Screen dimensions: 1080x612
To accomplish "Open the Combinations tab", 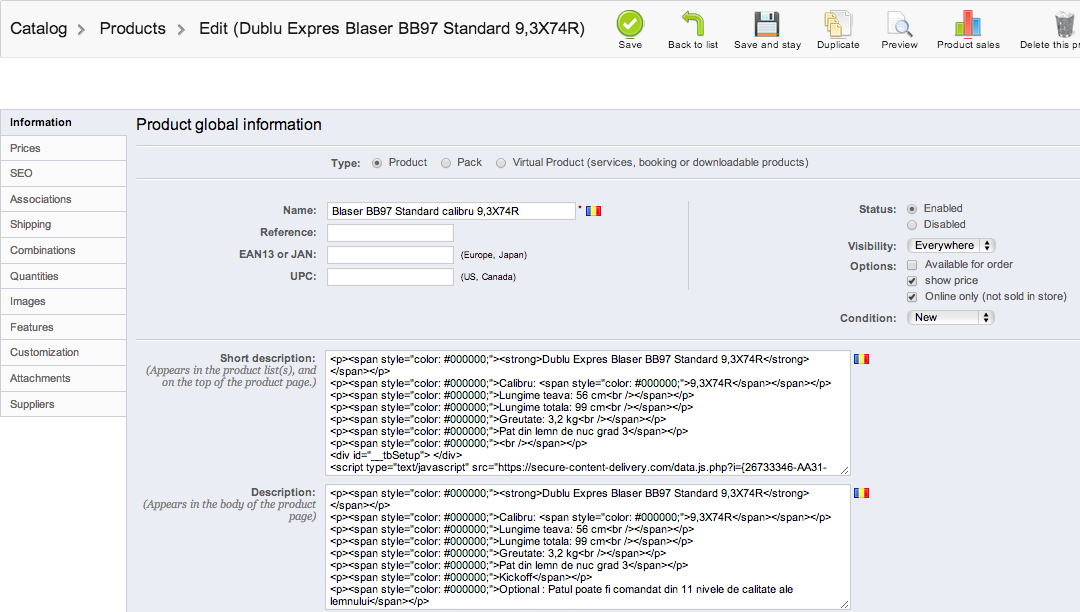I will 63,251.
